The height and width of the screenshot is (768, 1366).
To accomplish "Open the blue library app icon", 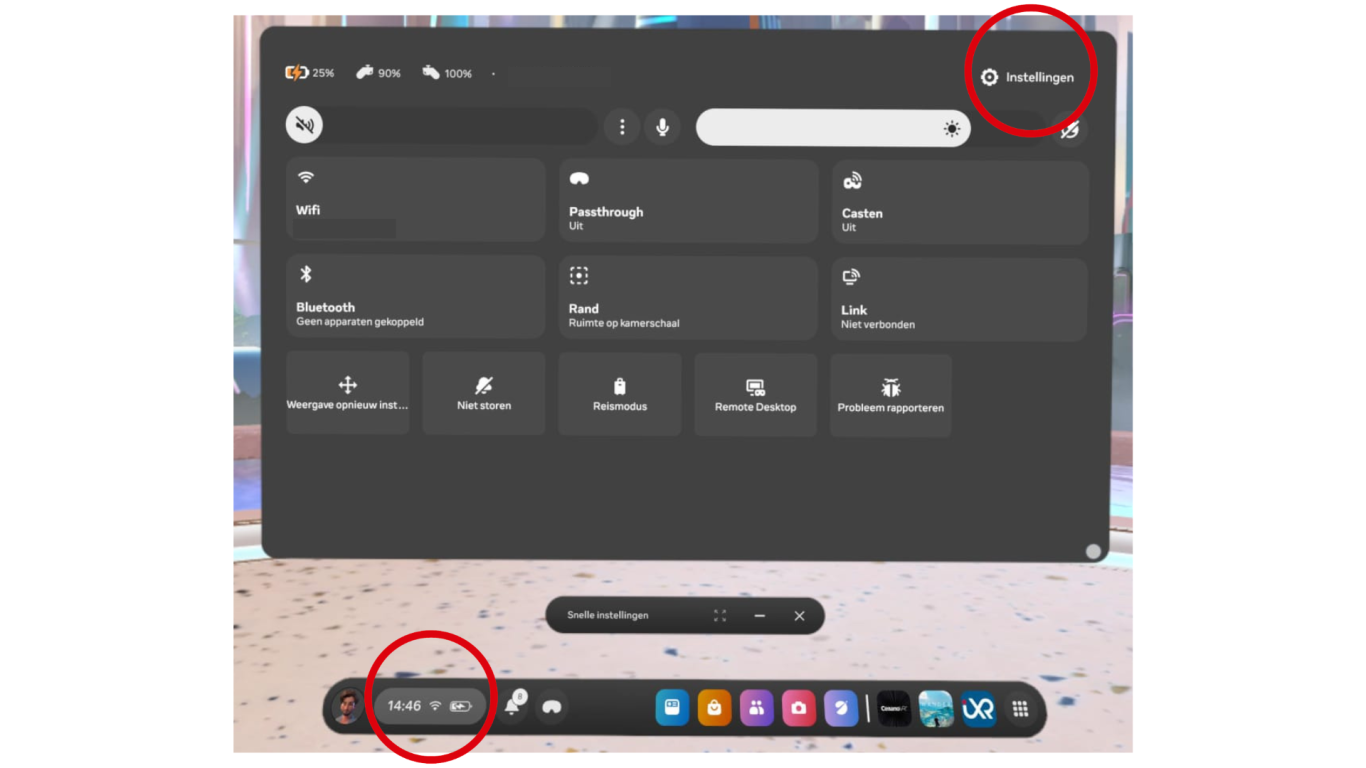I will click(672, 708).
